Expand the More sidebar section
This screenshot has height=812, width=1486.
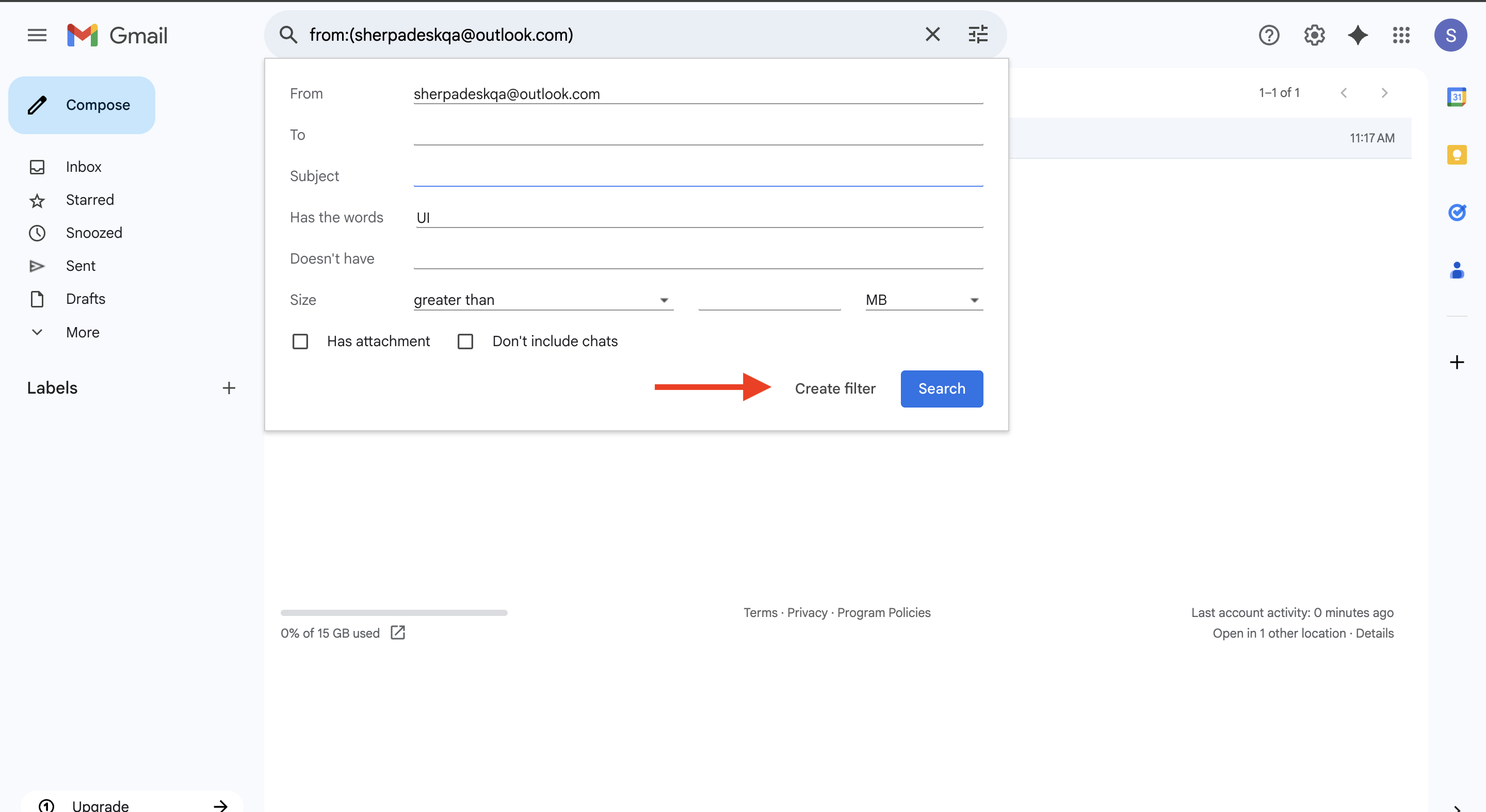pyautogui.click(x=82, y=332)
